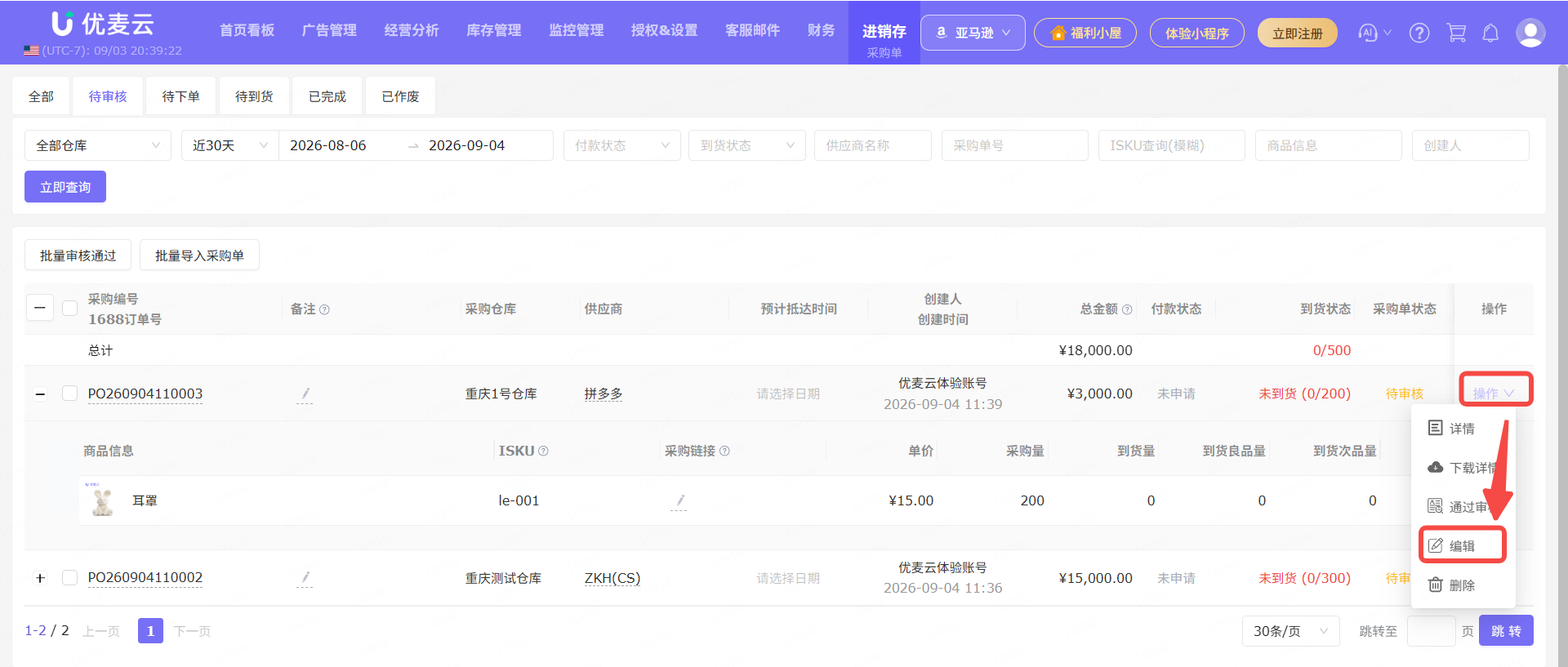Click the US flag timezone icon
The image size is (1568, 667).
[31, 51]
